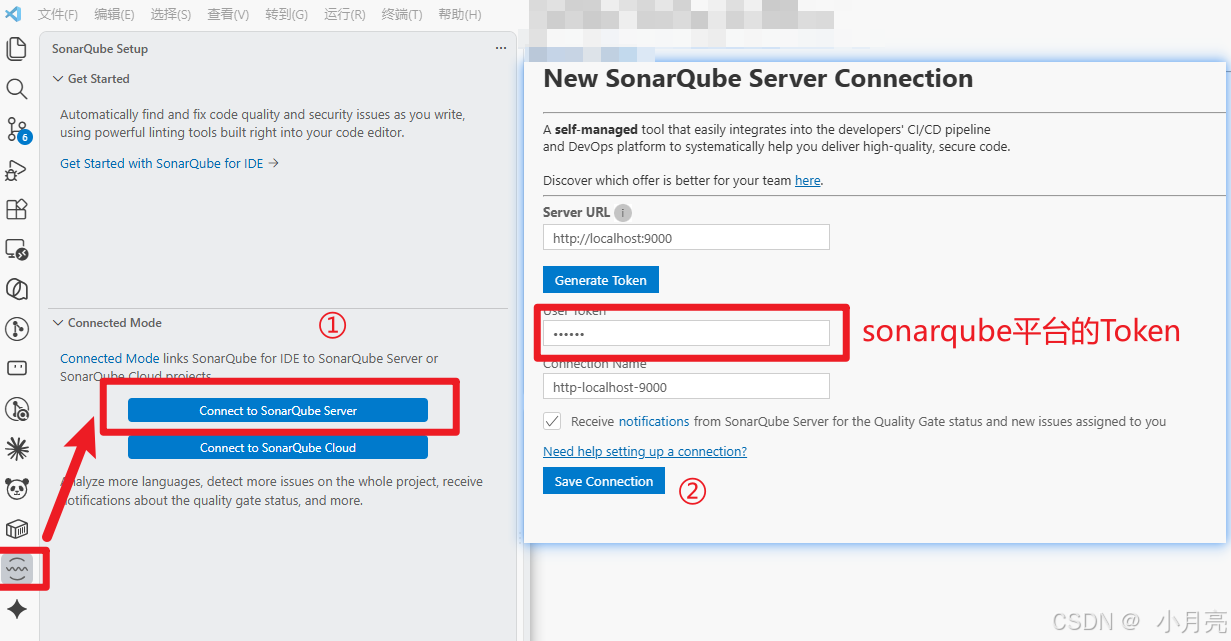Open the 'here' offer comparison link
1231x641 pixels.
coord(807,181)
